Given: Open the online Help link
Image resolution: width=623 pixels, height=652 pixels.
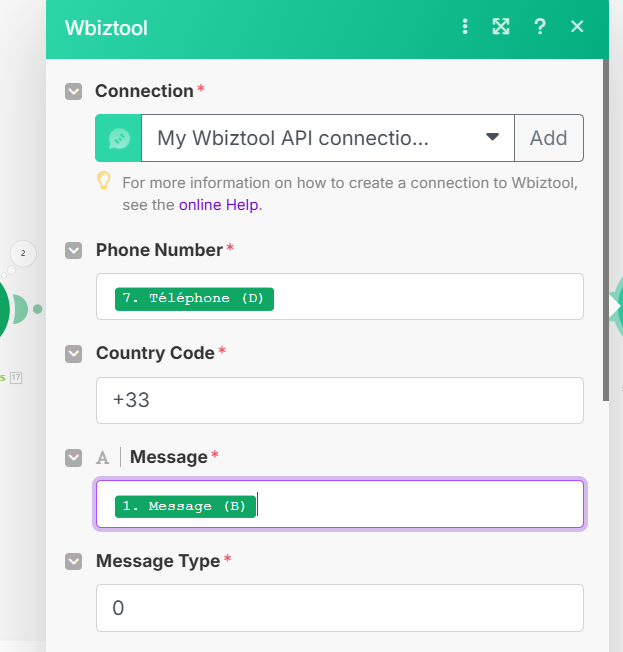Looking at the screenshot, I should click(219, 205).
